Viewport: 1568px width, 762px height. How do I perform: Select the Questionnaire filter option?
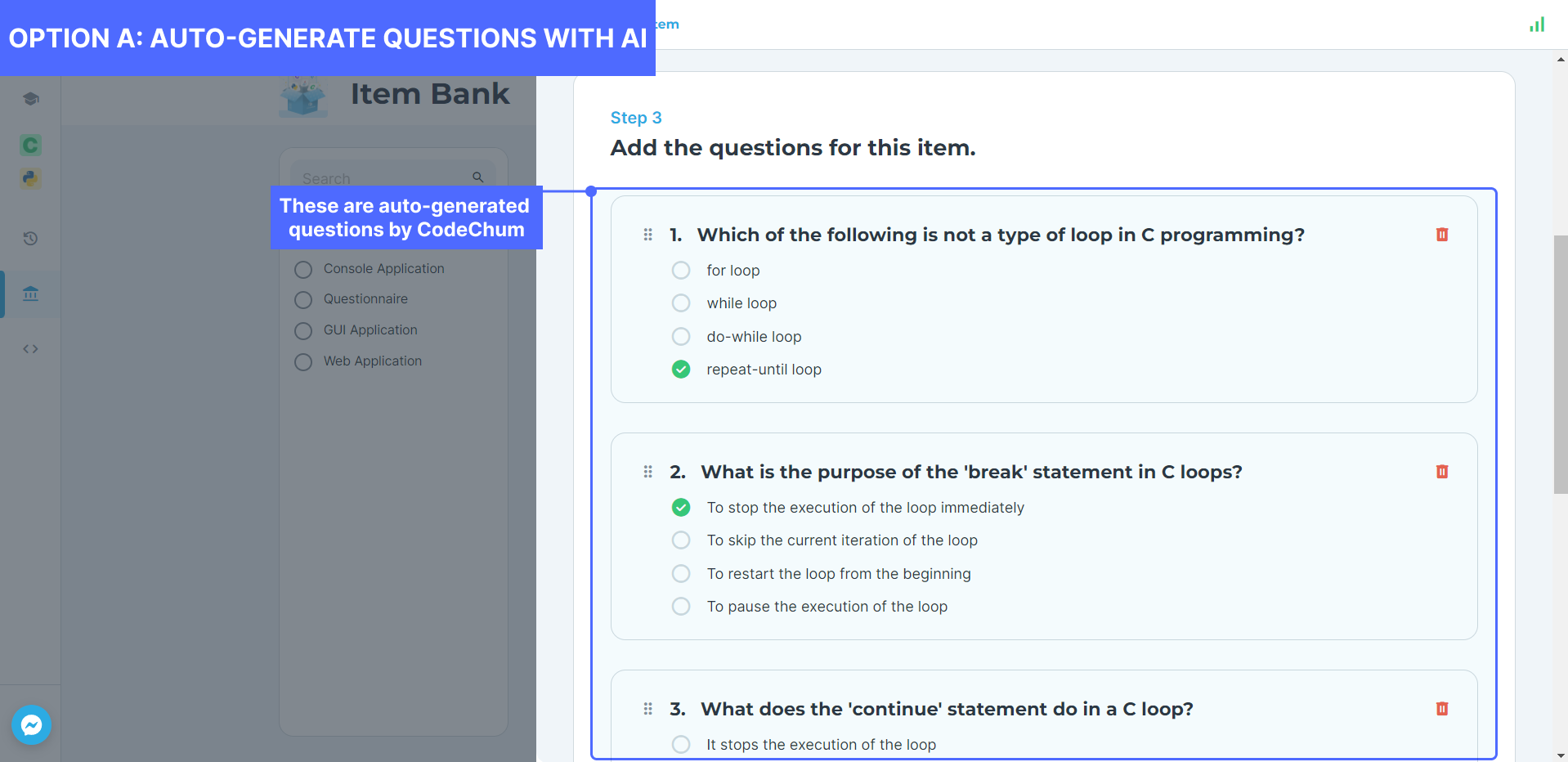(x=303, y=300)
